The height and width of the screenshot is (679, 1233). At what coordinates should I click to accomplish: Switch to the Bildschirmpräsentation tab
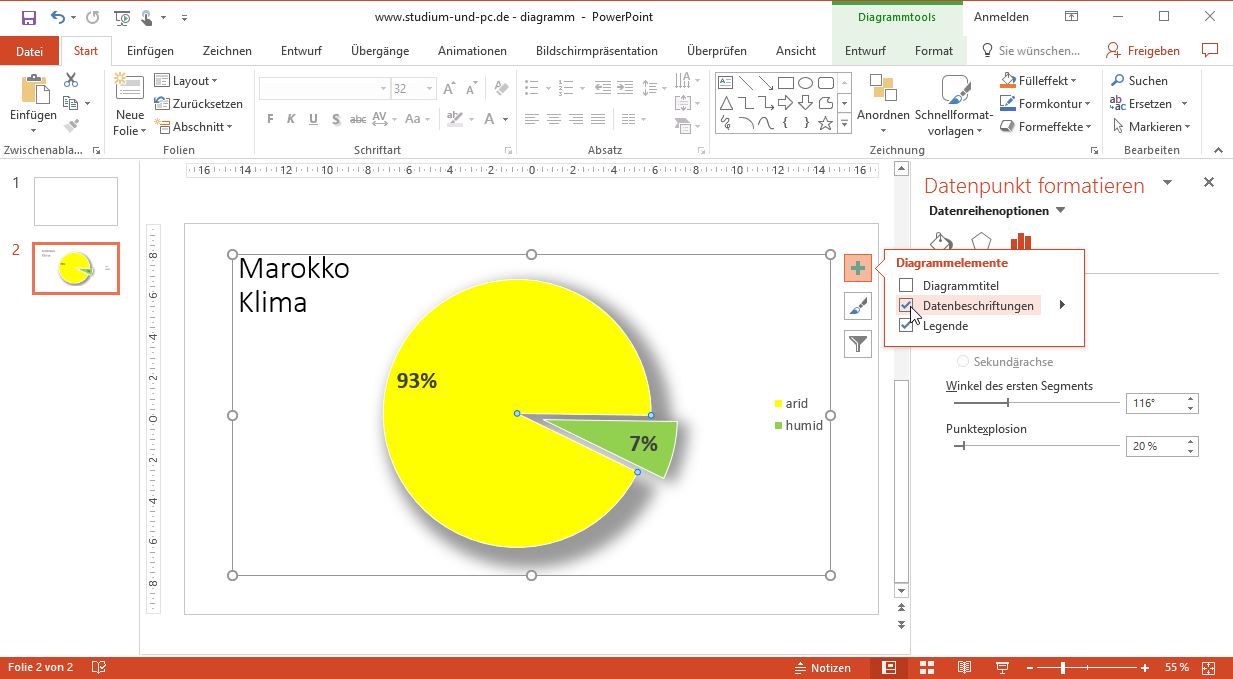pyautogui.click(x=597, y=51)
